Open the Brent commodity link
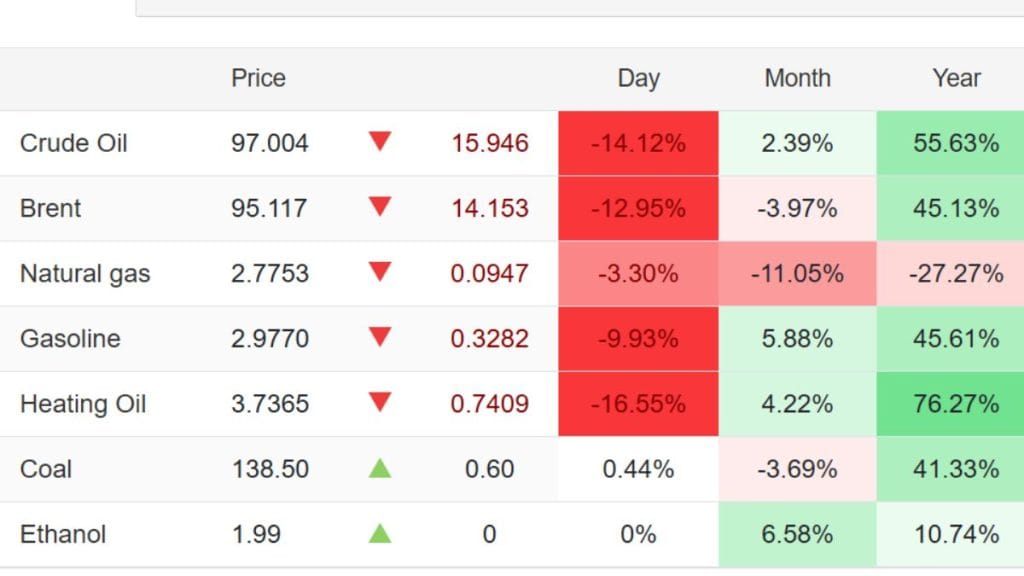The width and height of the screenshot is (1024, 576). click(x=50, y=208)
